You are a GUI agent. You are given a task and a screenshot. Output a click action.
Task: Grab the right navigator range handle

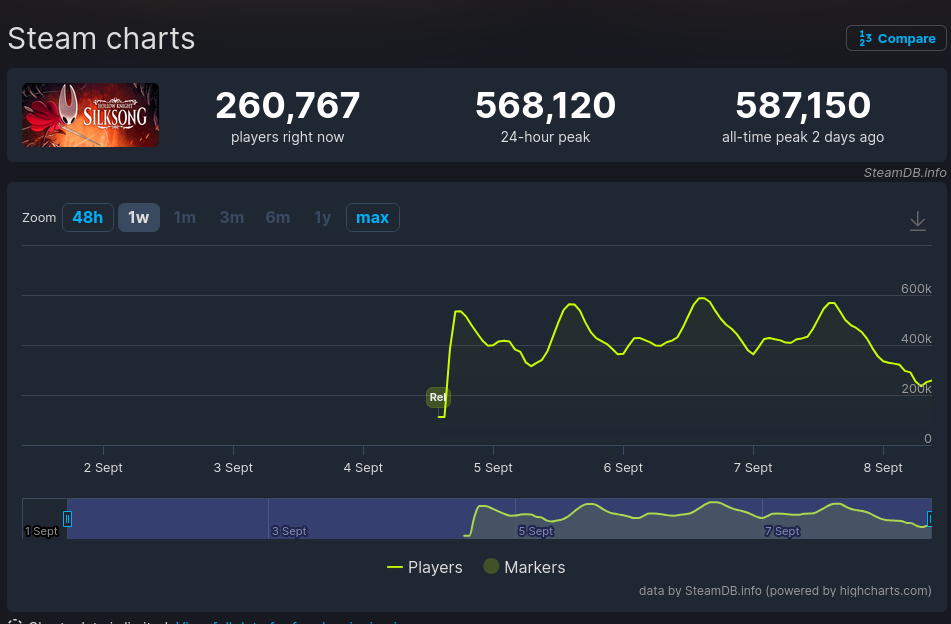tap(930, 518)
